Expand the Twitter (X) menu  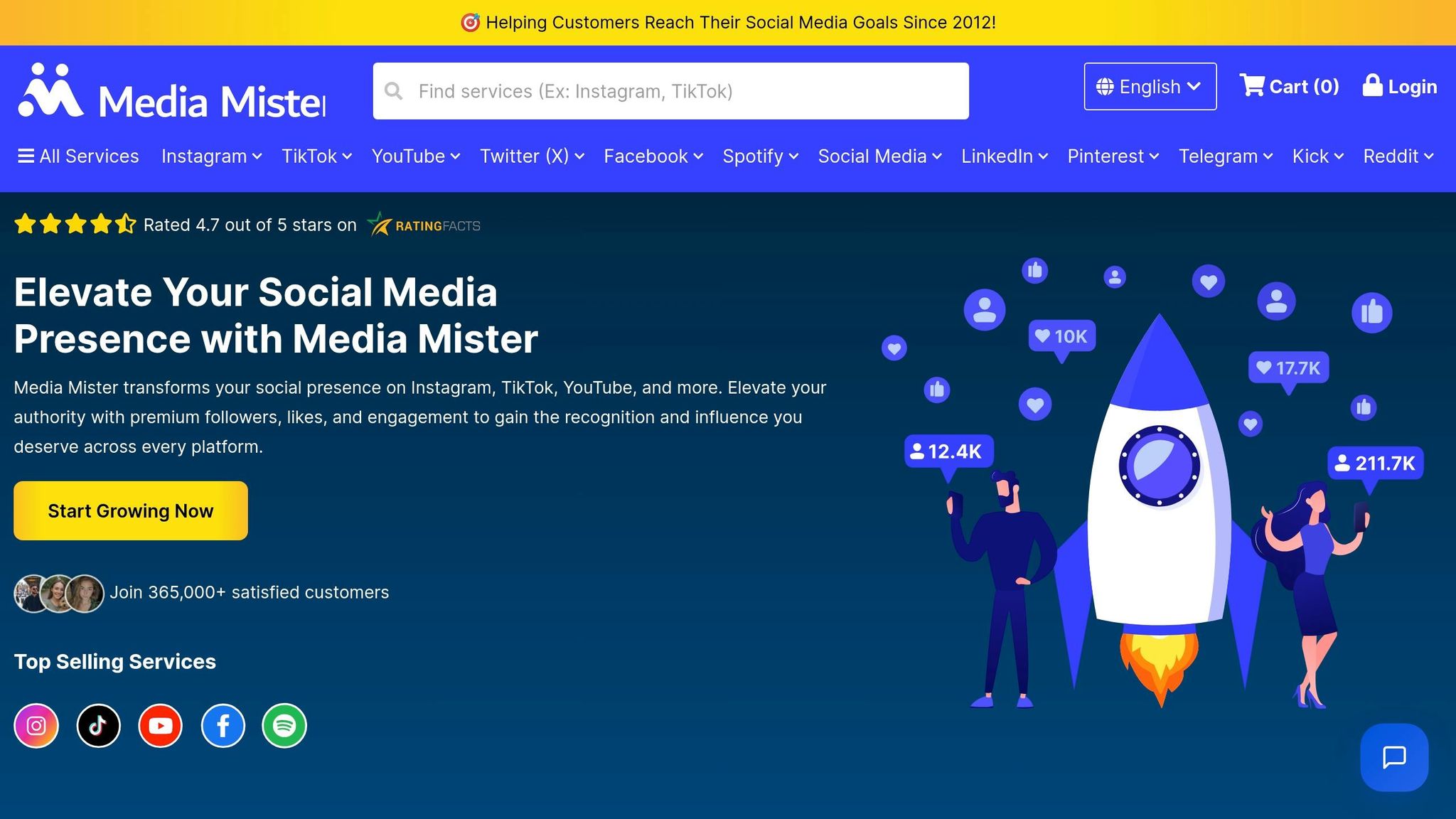(532, 156)
